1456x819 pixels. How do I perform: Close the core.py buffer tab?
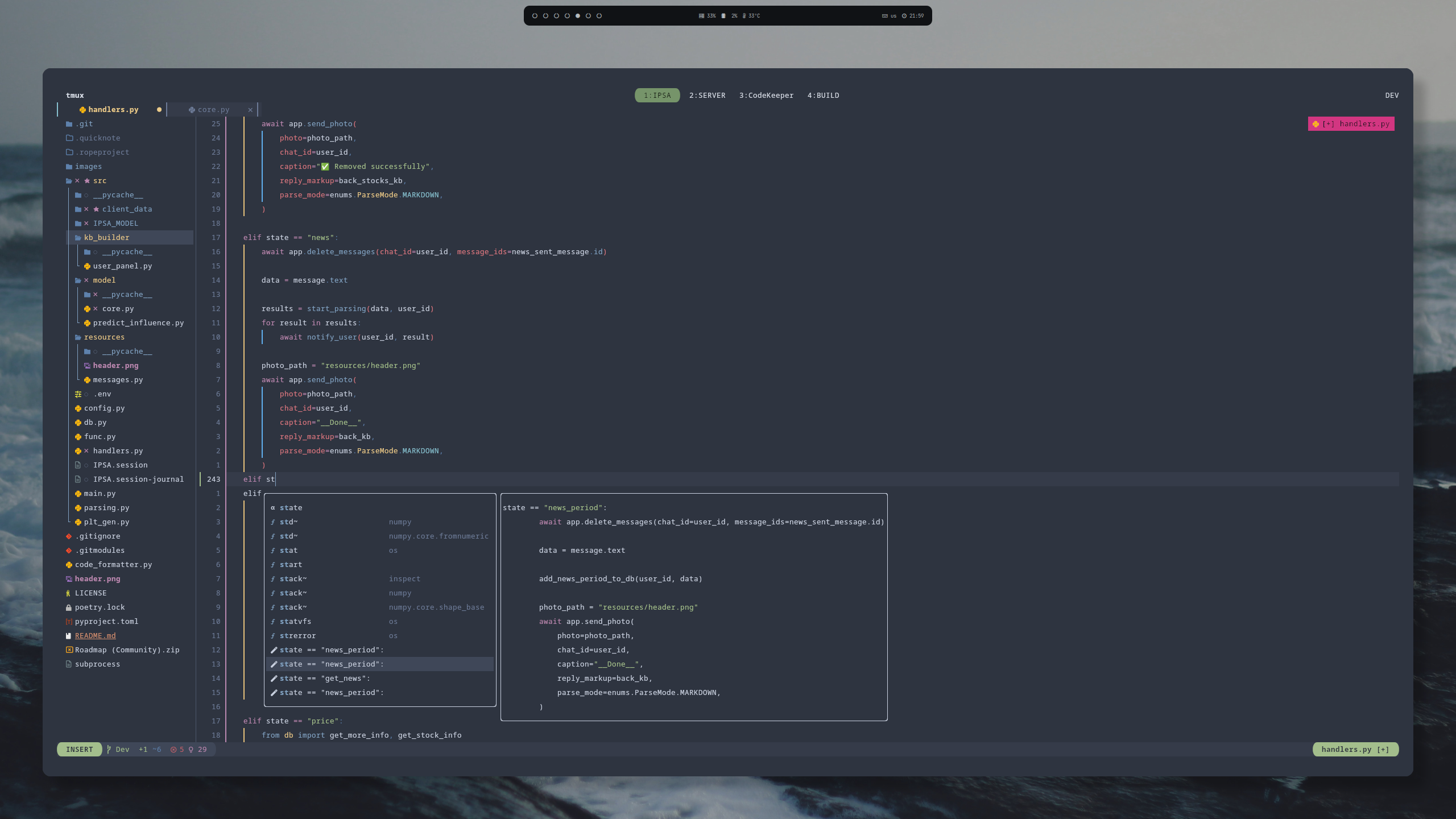(250, 110)
